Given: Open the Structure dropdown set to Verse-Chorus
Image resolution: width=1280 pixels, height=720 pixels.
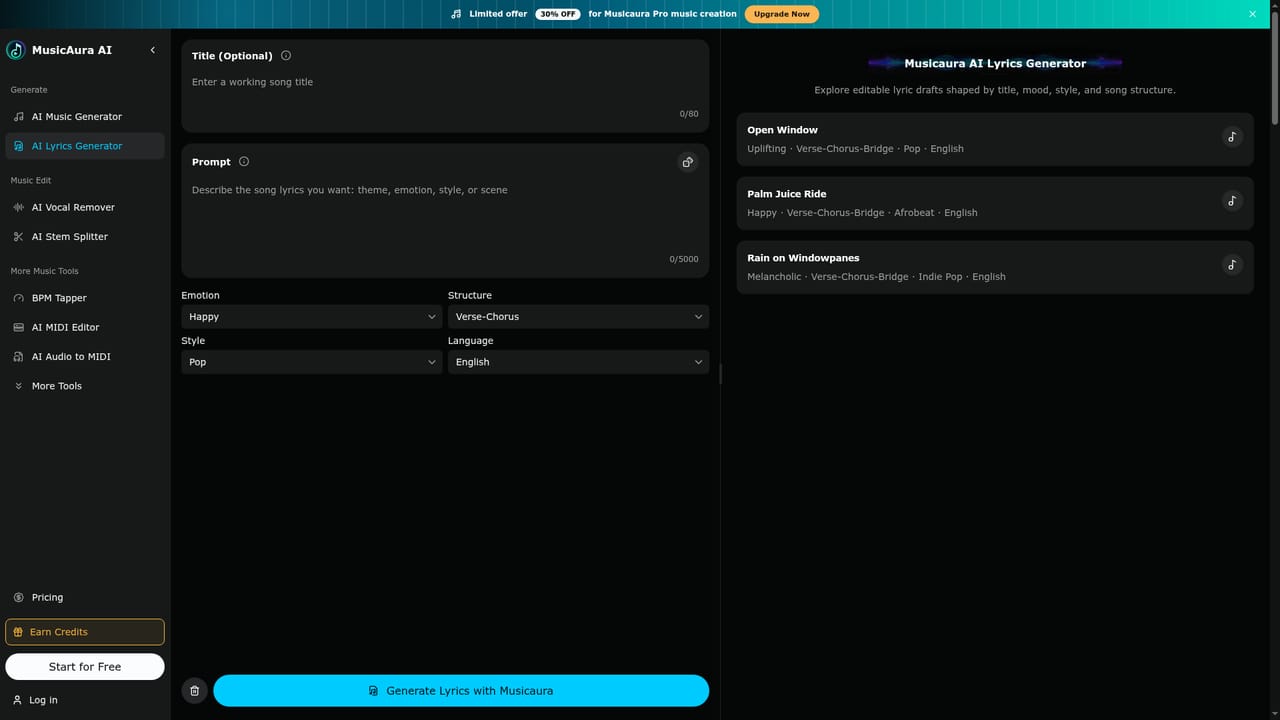Looking at the screenshot, I should pyautogui.click(x=578, y=317).
